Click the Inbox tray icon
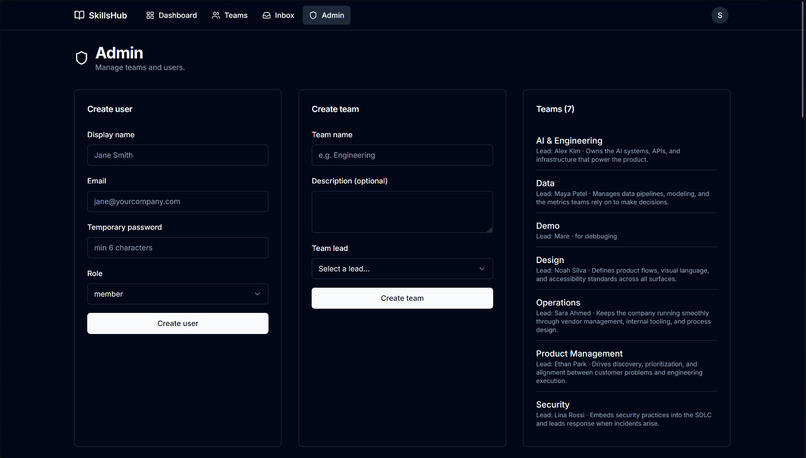 point(266,15)
